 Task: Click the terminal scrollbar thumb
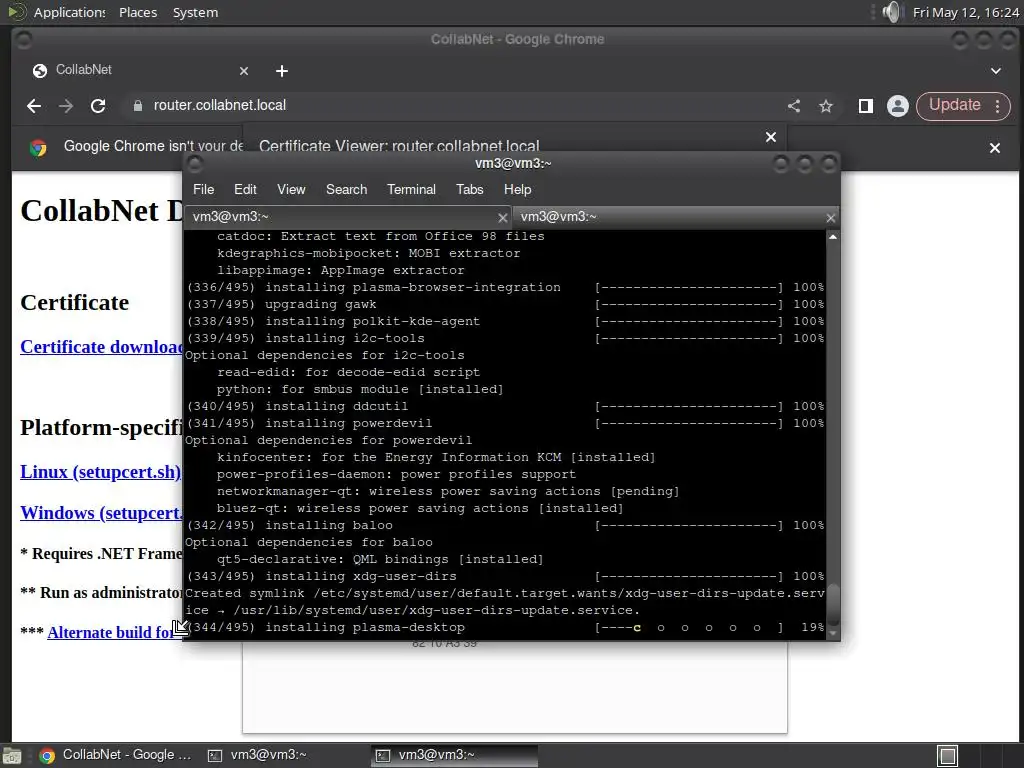(833, 604)
